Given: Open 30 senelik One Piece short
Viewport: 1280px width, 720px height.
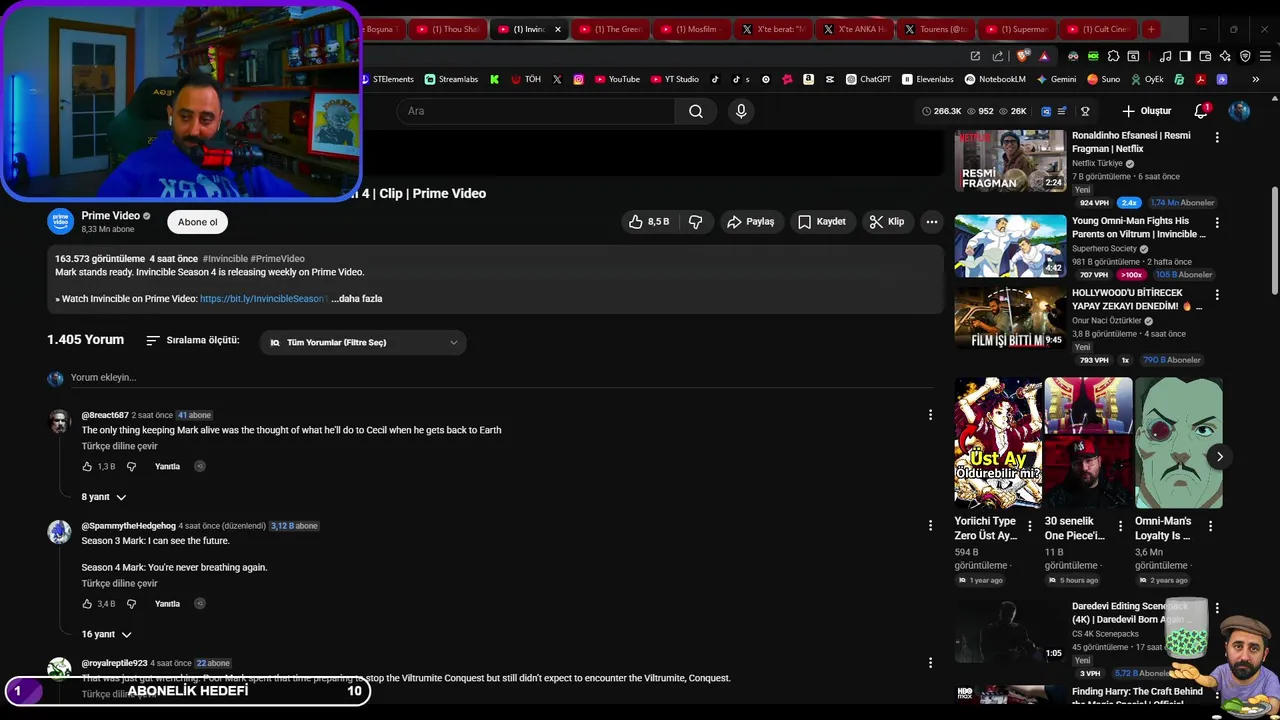Looking at the screenshot, I should click(x=1088, y=443).
